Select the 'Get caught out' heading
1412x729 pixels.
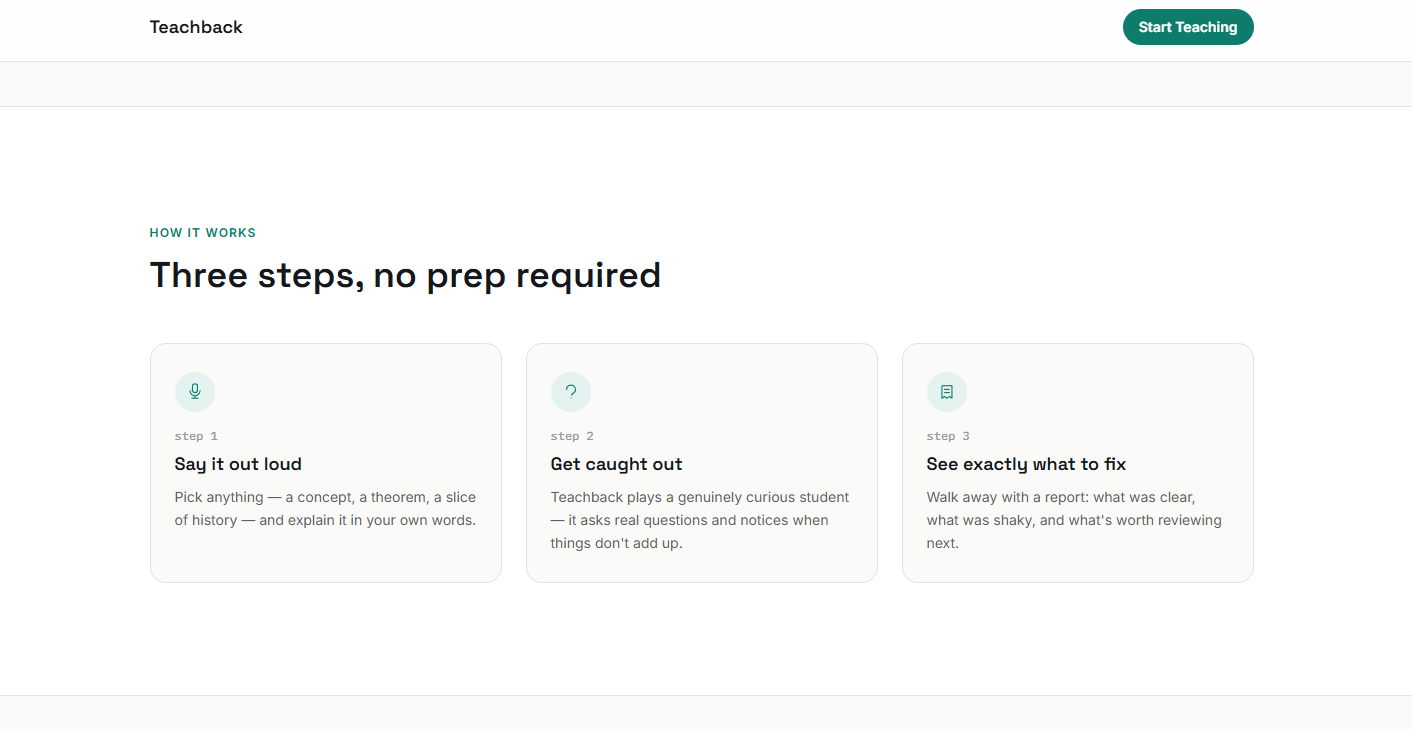(617, 464)
